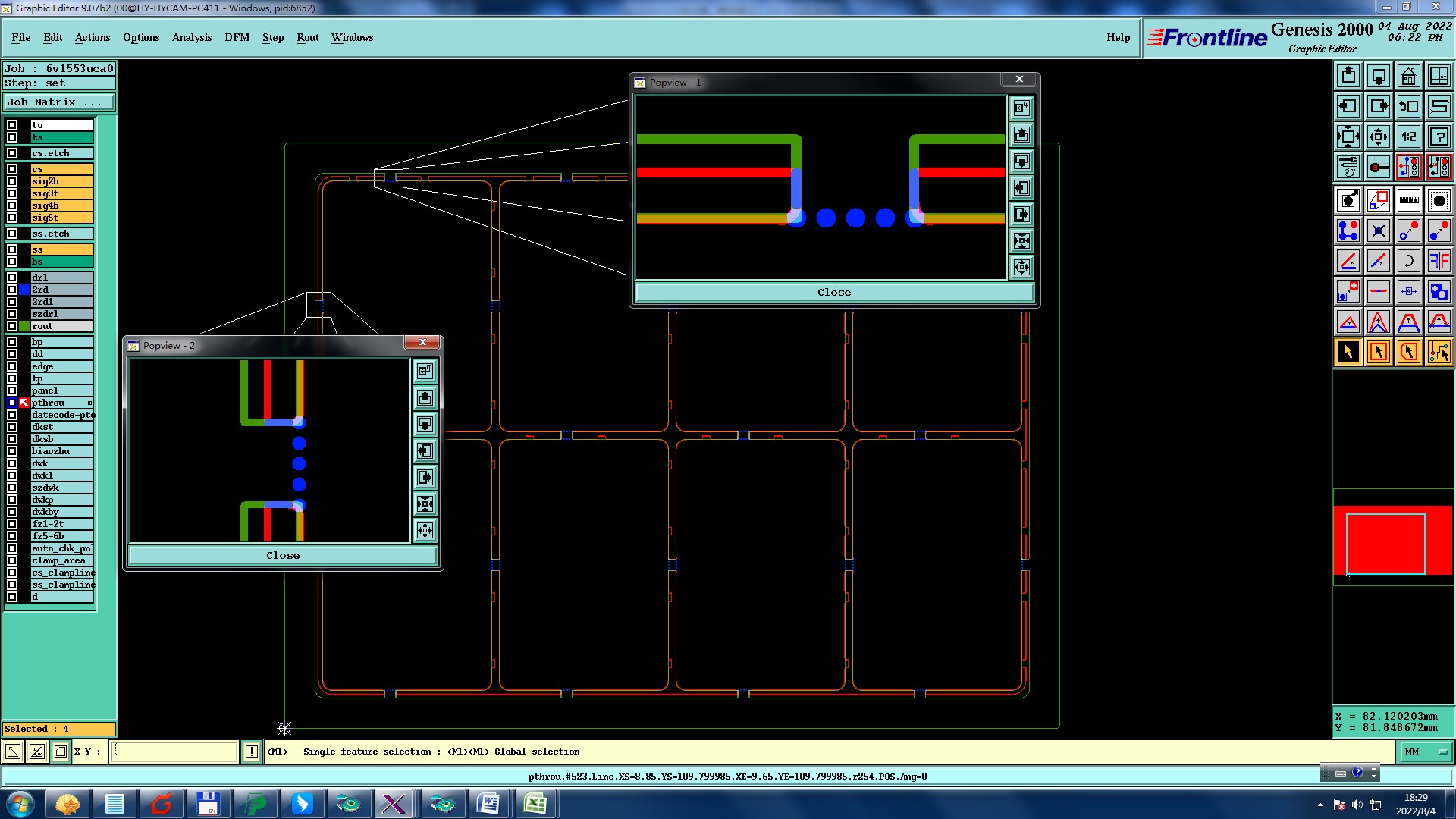Screen dimensions: 1456x819
Task: Open the DFM menu
Action: pos(237,37)
